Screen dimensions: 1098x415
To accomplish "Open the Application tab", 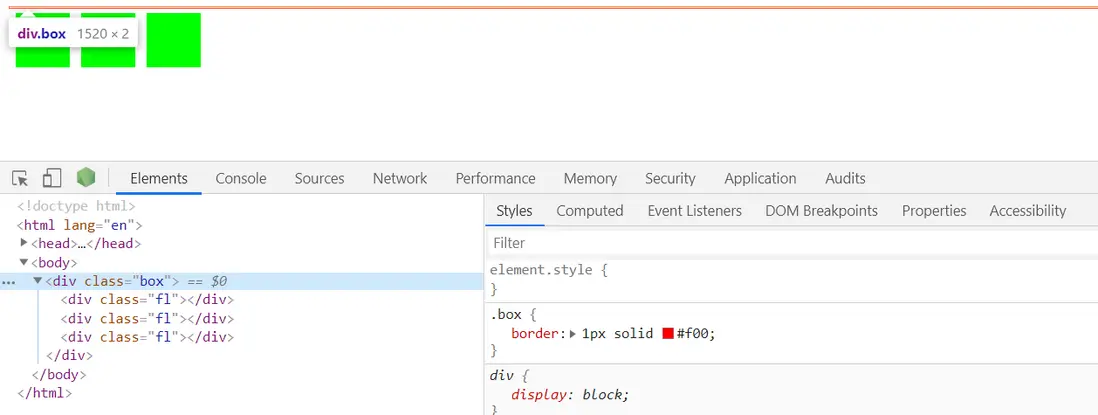I will pos(760,178).
